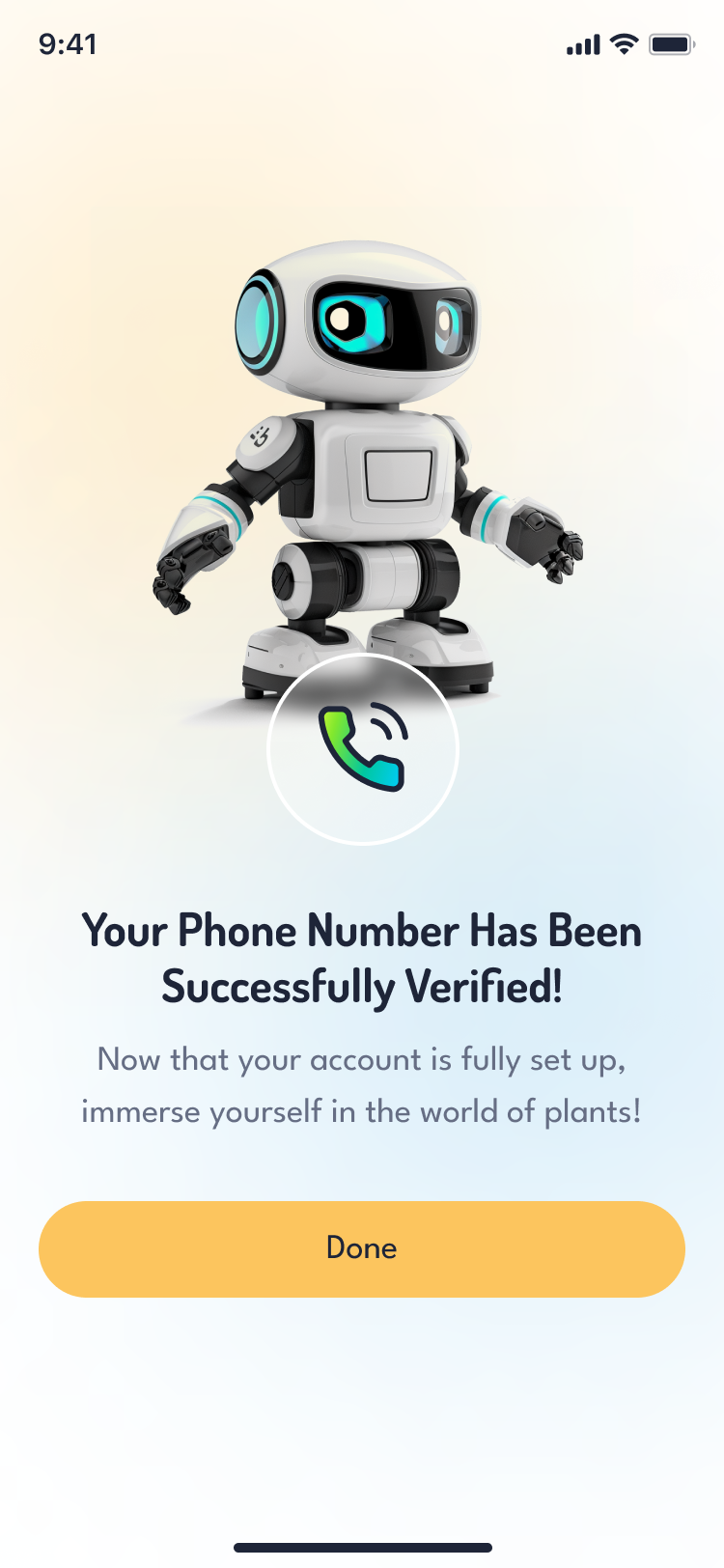724x1568 pixels.
Task: Click the robot's chest screen panel
Action: click(398, 475)
